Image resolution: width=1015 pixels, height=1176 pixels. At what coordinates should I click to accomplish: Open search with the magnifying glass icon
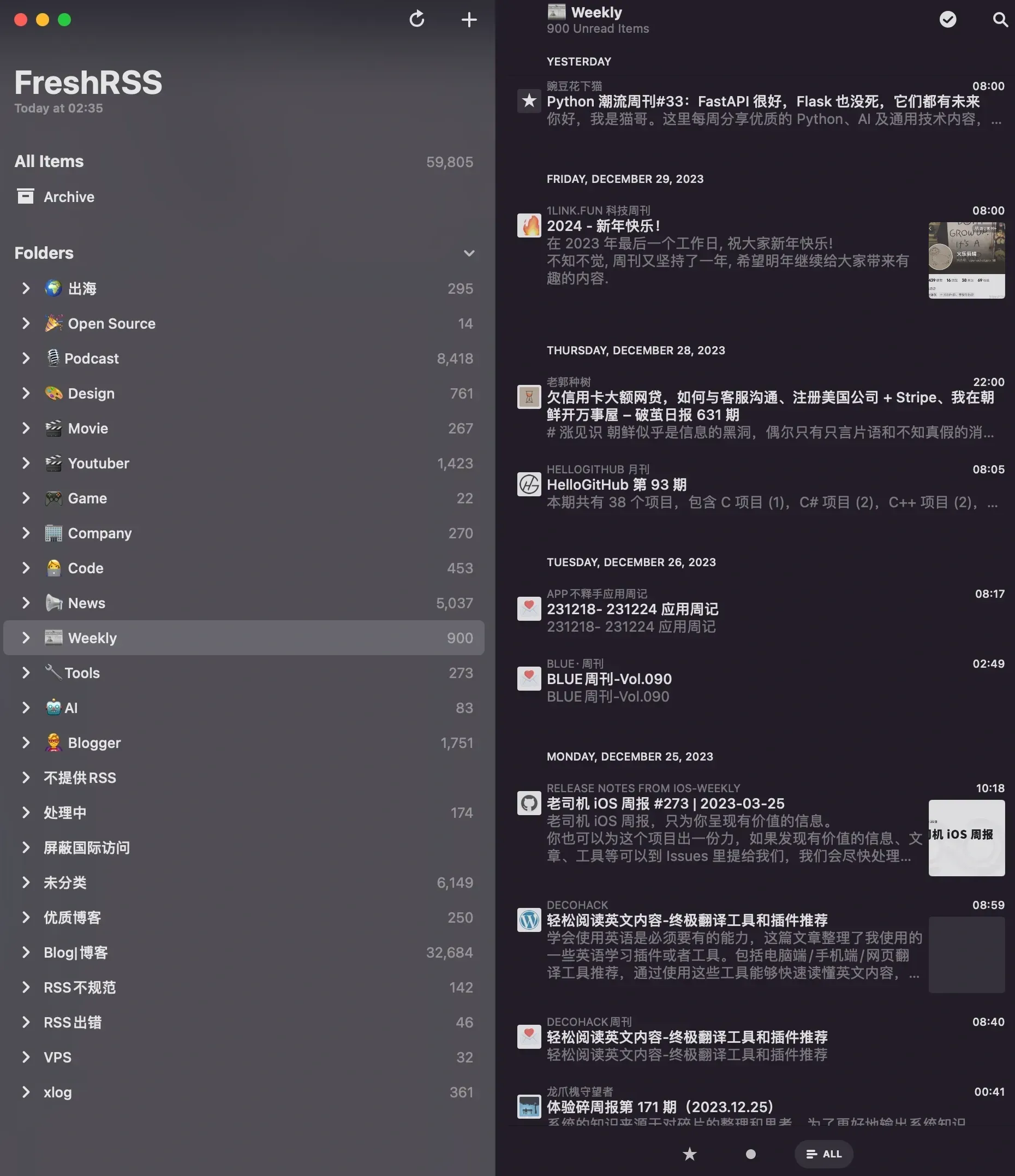click(x=1000, y=19)
